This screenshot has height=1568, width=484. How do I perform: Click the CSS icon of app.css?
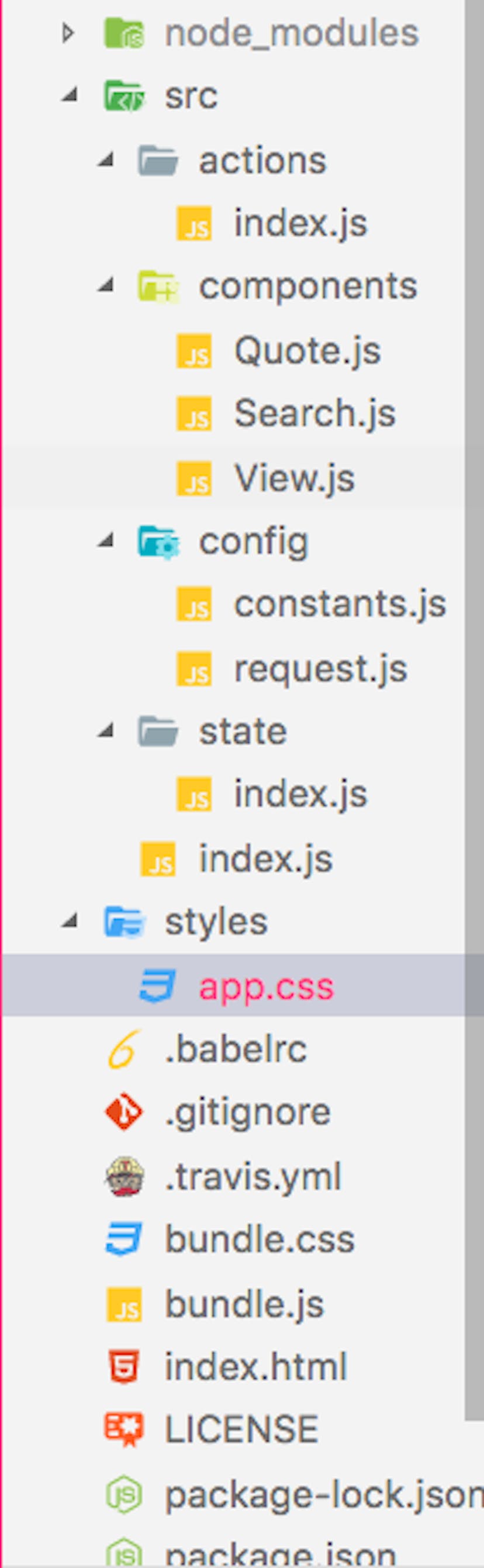point(158,986)
